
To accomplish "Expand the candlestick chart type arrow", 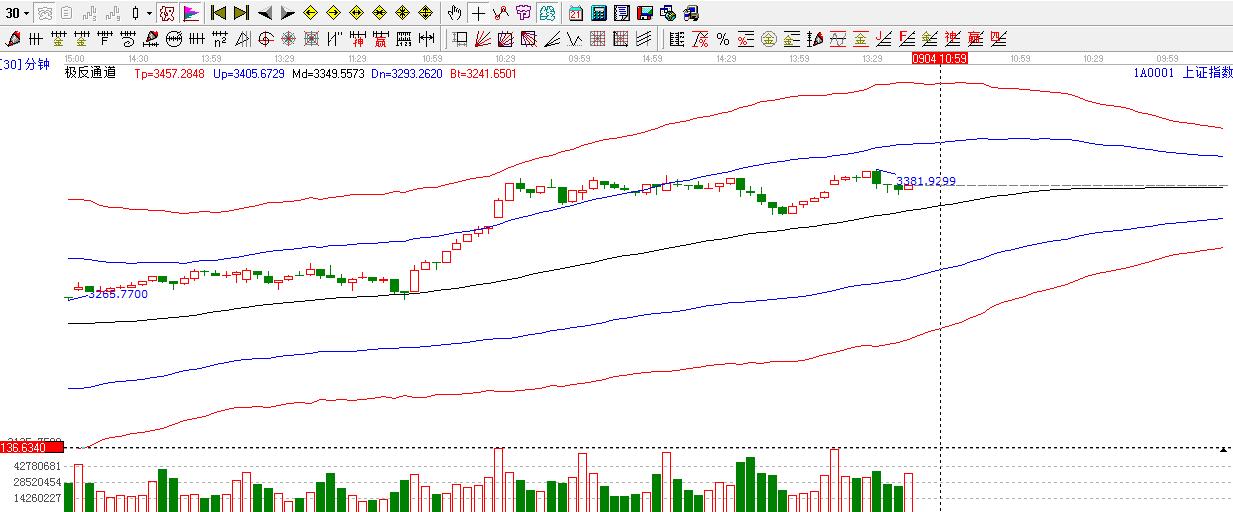I will click(150, 13).
